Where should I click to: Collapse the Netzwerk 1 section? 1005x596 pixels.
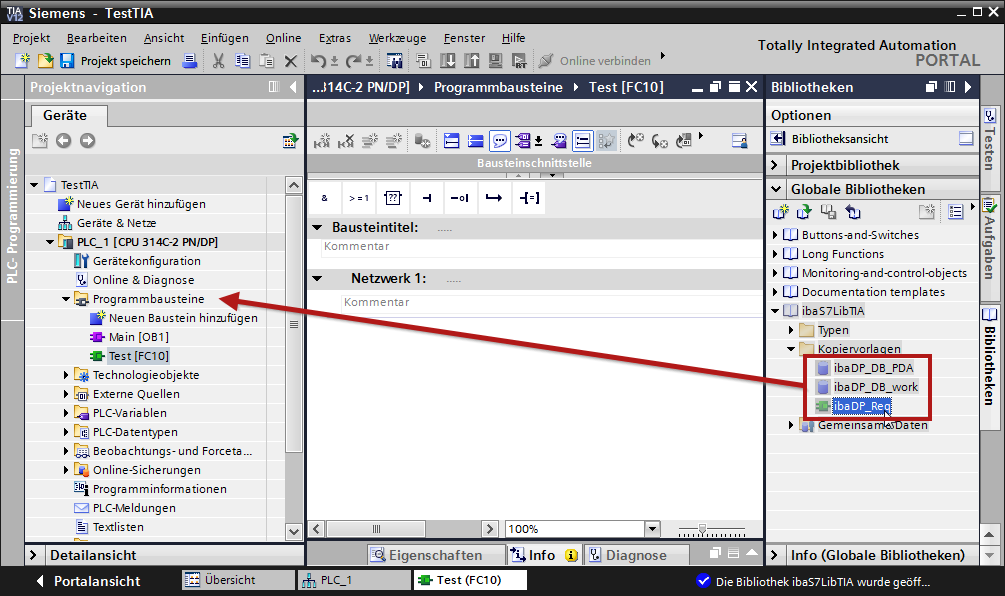pos(317,279)
